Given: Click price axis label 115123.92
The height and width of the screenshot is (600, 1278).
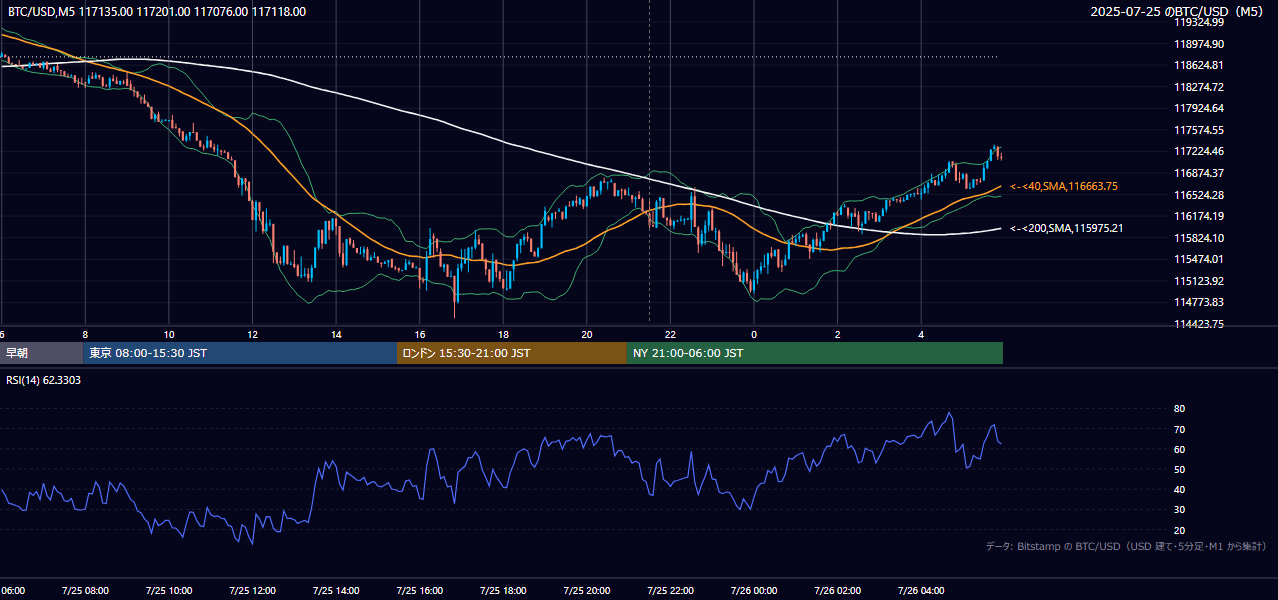Looking at the screenshot, I should 1199,281.
